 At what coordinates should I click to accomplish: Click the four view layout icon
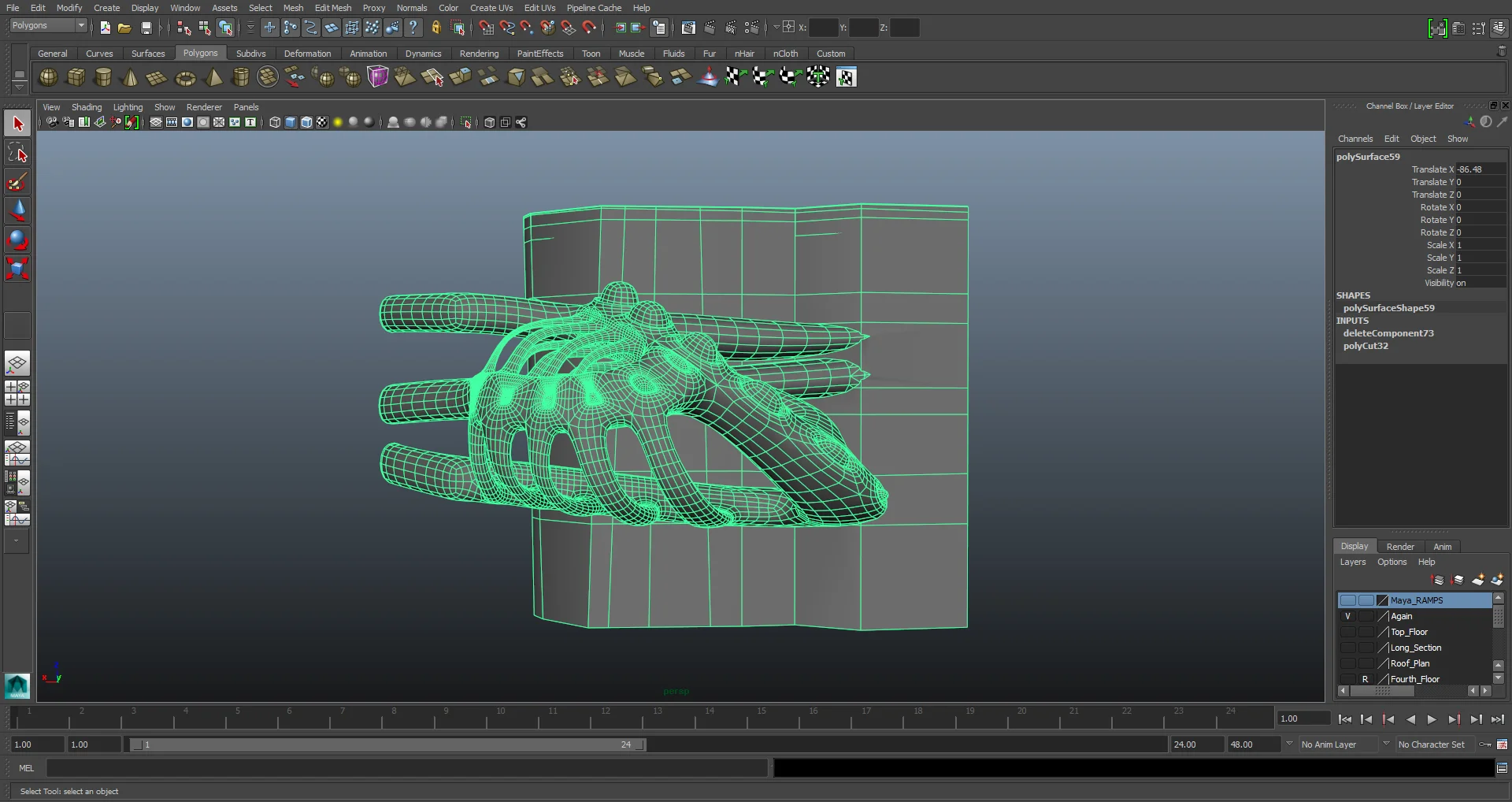click(17, 392)
